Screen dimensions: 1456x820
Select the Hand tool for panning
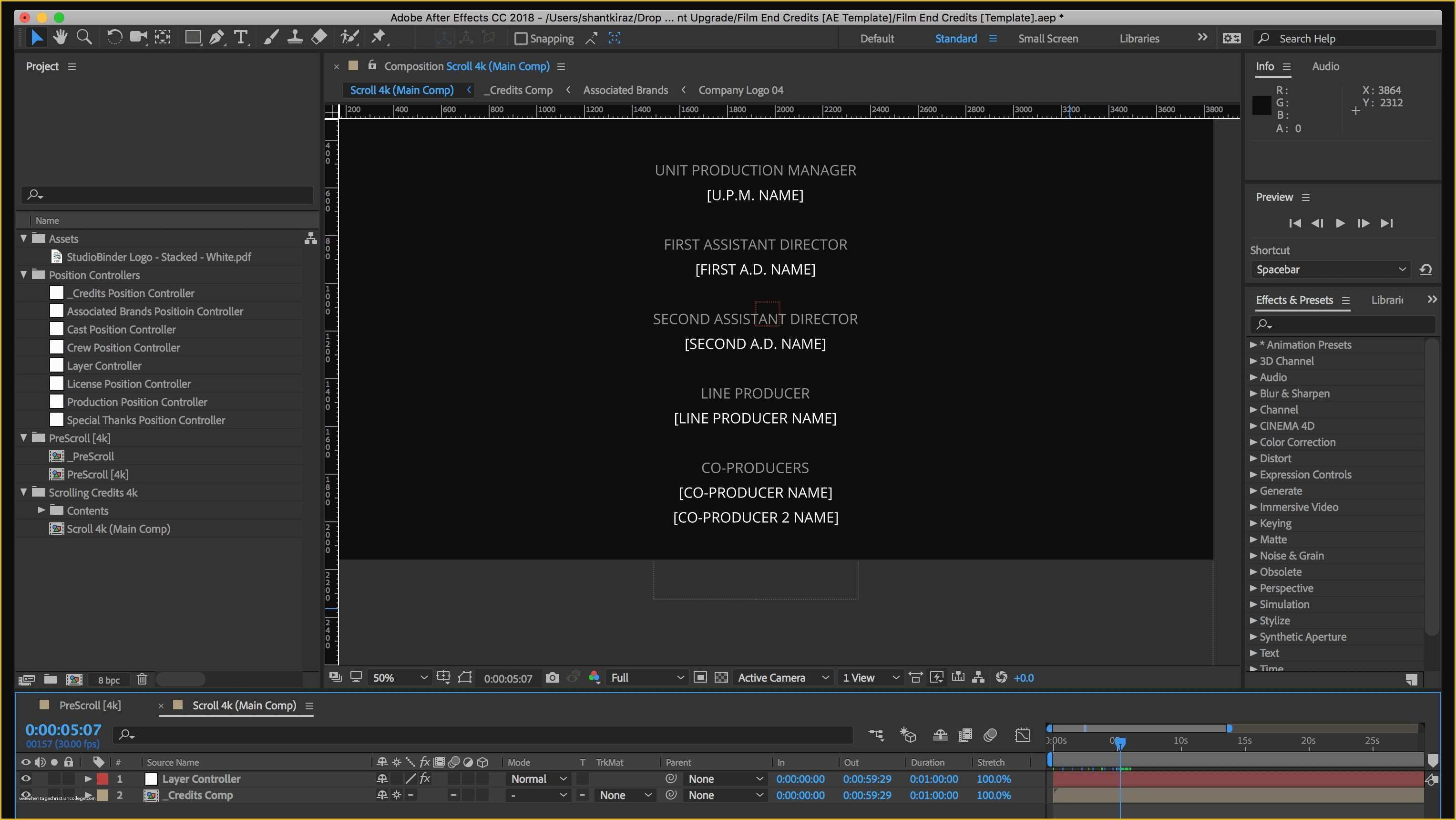coord(61,38)
